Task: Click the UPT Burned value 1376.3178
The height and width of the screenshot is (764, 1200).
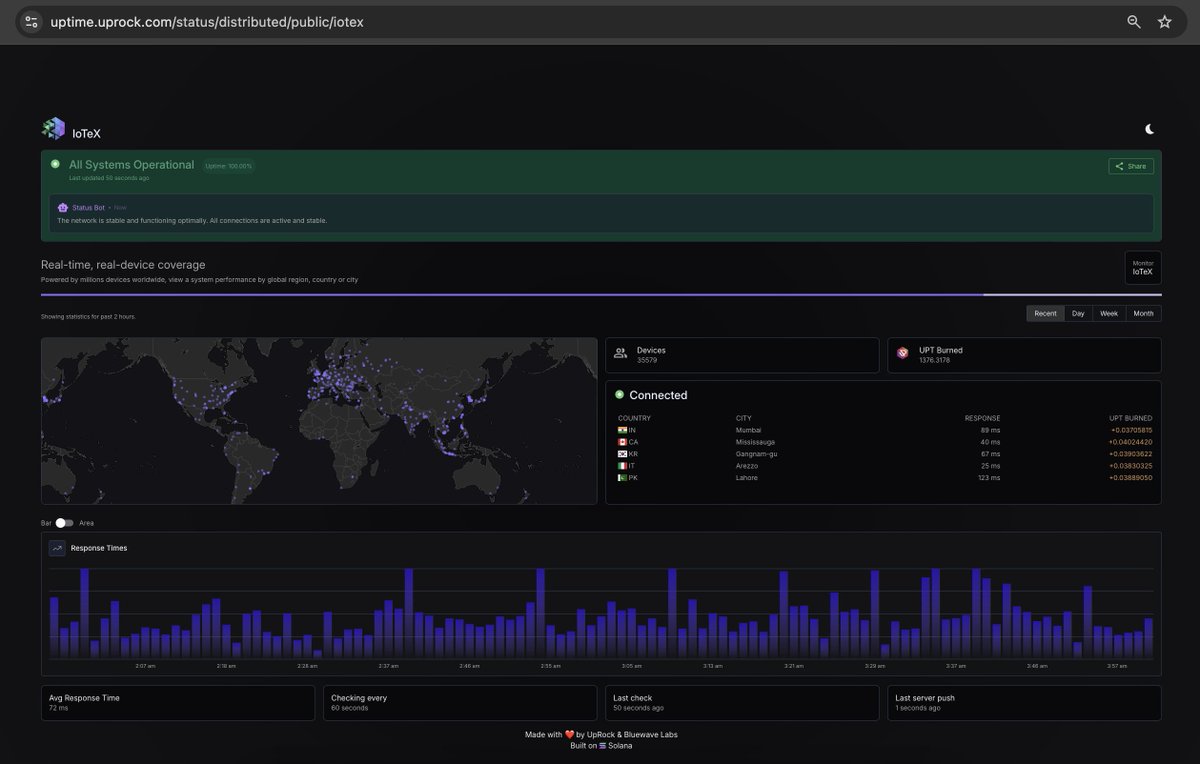Action: click(934, 359)
